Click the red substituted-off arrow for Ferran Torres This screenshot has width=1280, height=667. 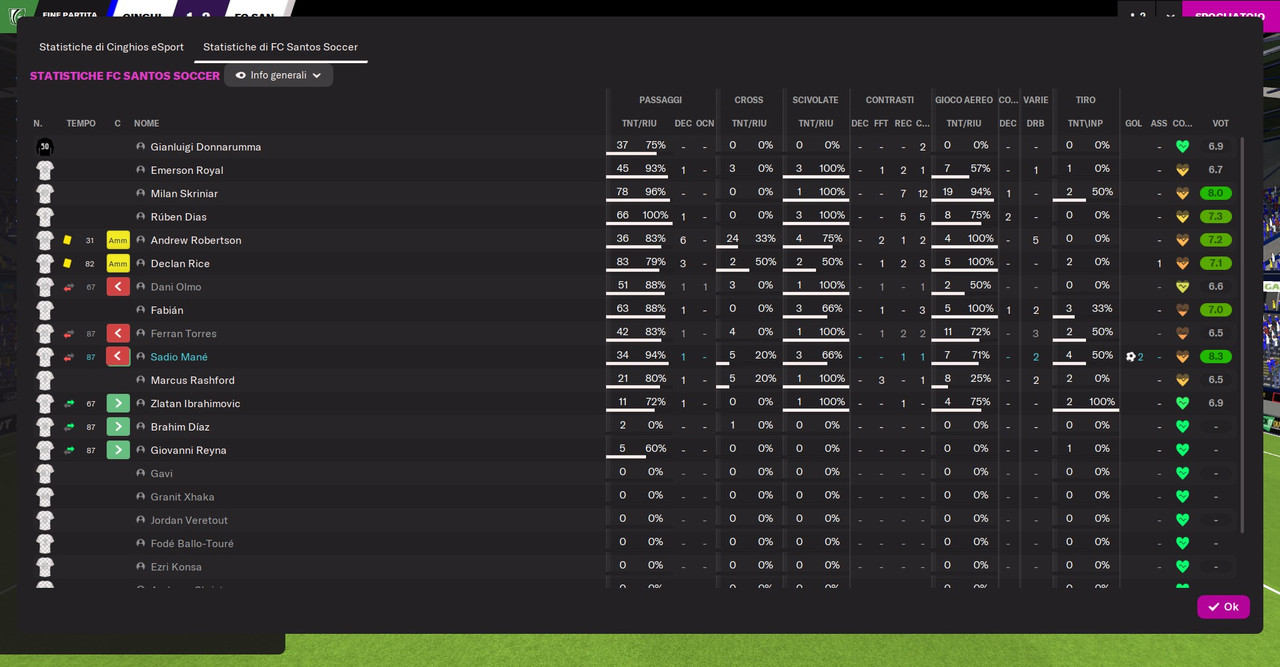(x=118, y=333)
